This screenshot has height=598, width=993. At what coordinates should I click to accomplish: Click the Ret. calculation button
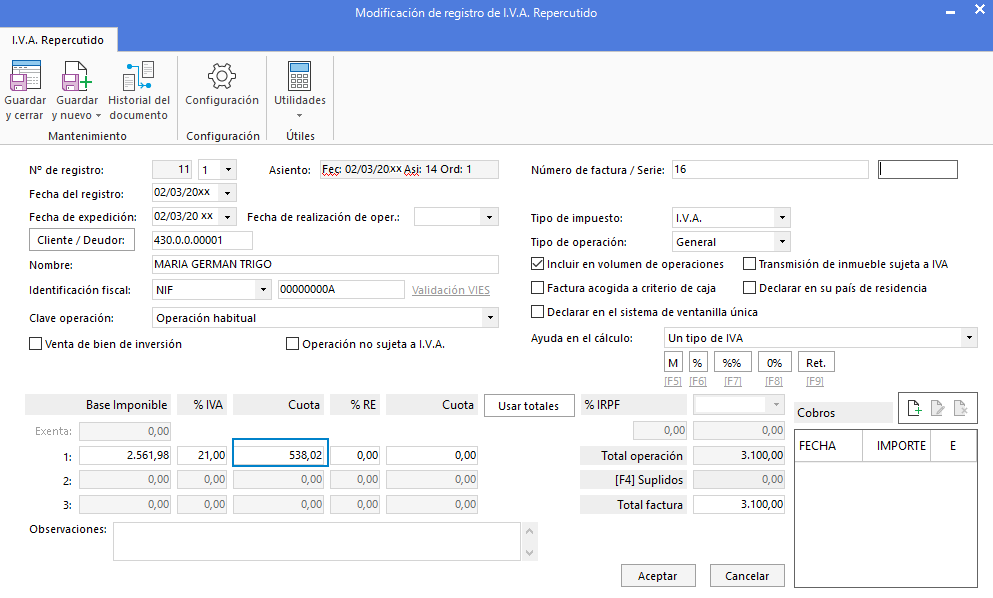816,363
